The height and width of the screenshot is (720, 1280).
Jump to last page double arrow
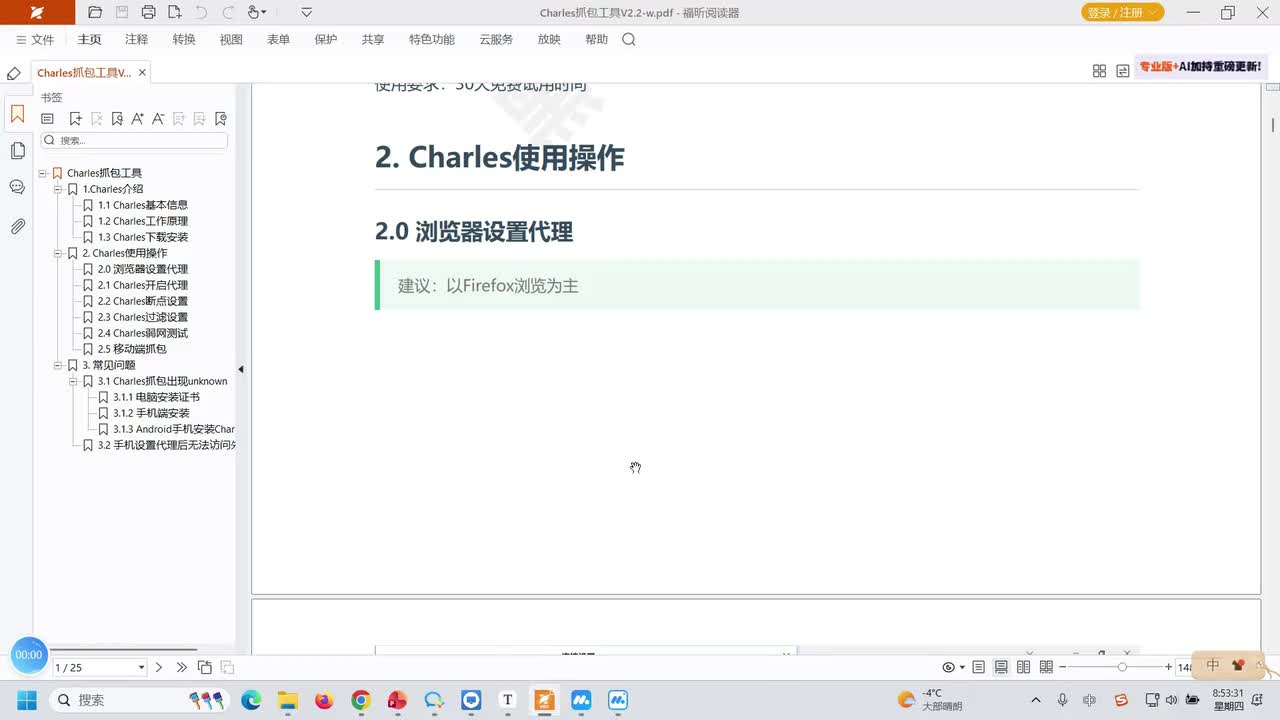point(181,667)
